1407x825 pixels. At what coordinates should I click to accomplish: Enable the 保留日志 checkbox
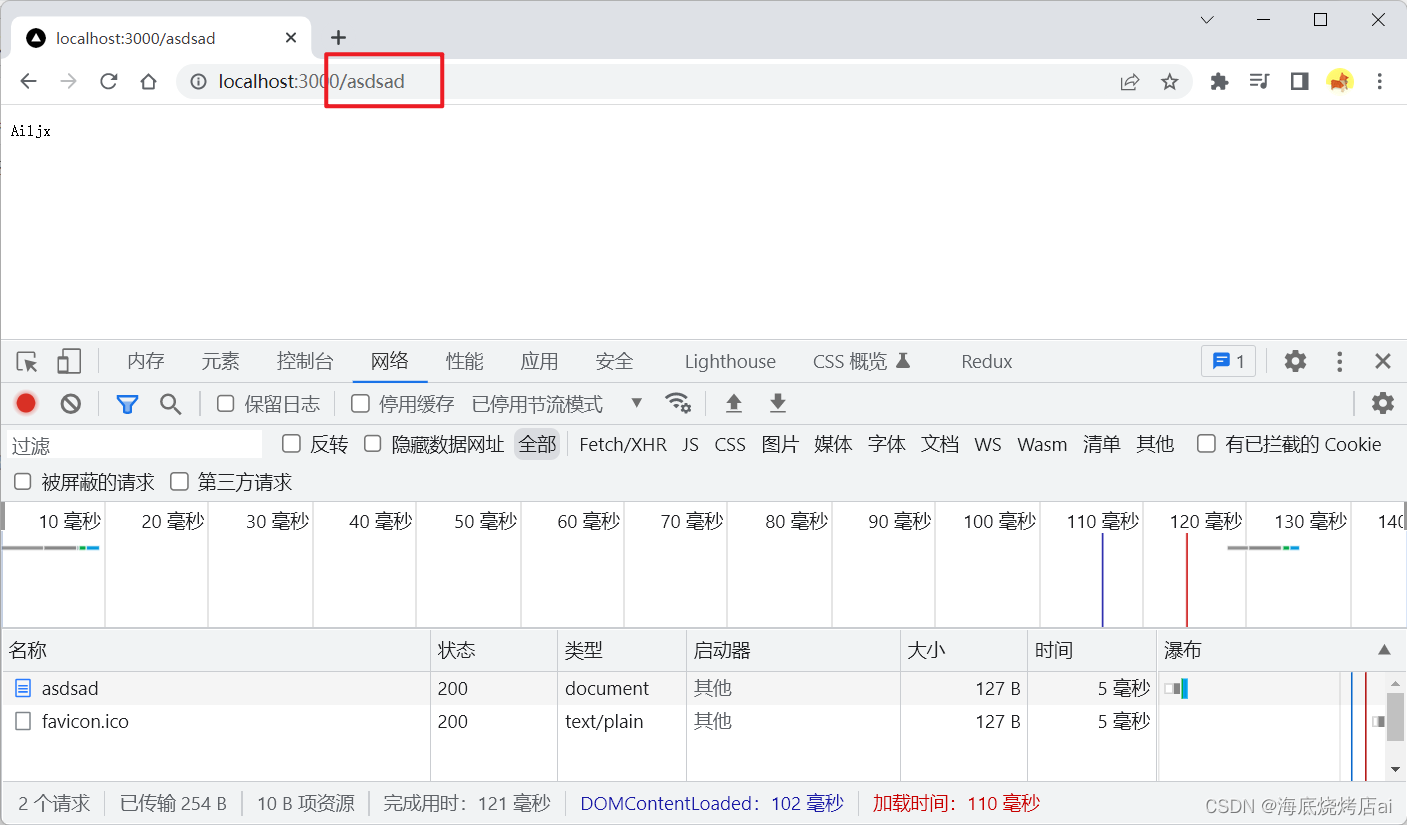click(226, 403)
